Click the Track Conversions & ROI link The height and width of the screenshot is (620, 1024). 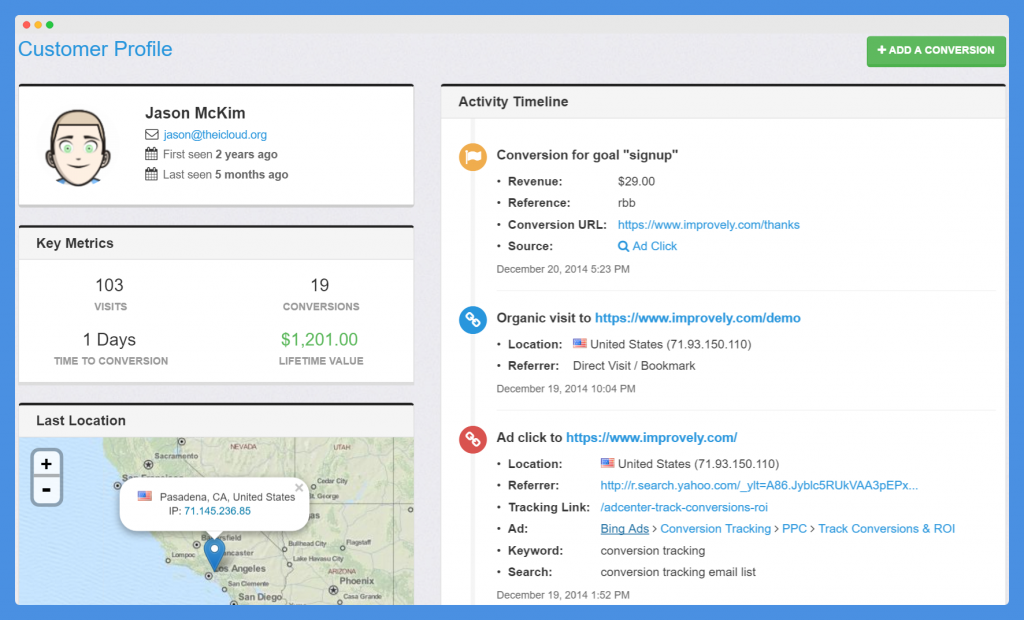[886, 529]
